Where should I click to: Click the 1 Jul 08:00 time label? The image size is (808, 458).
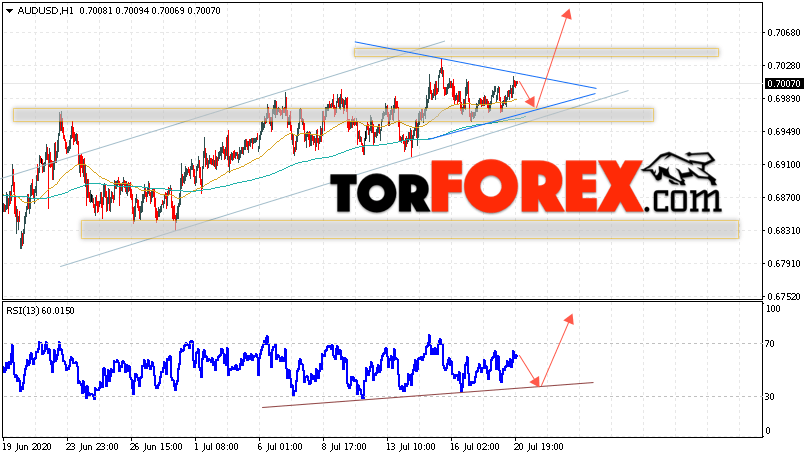click(x=216, y=447)
